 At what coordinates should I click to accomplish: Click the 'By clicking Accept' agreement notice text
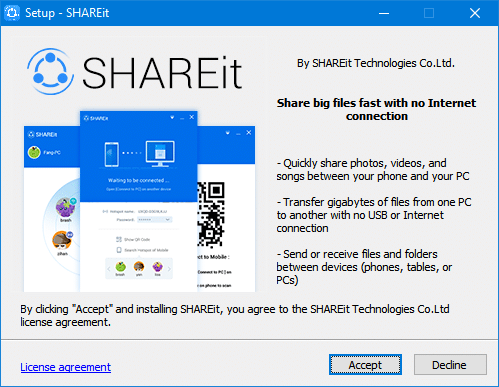pos(235,315)
